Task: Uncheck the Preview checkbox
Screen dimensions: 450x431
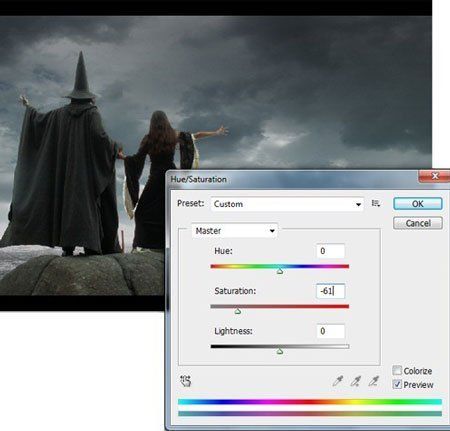Action: tap(397, 384)
